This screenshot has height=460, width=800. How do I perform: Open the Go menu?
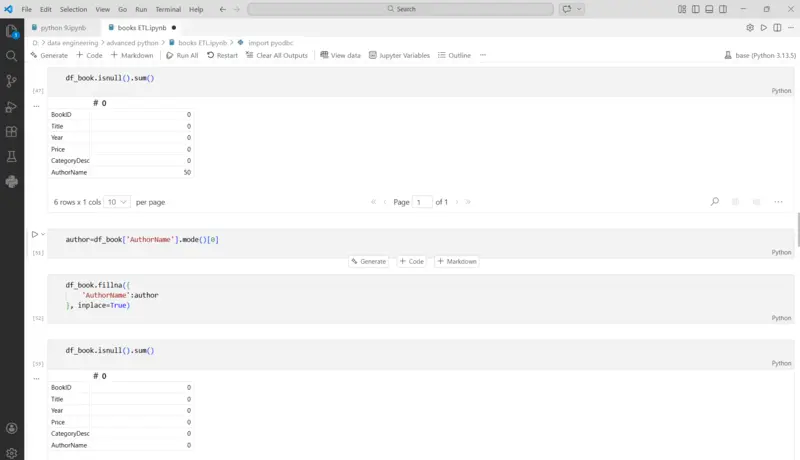[x=122, y=9]
